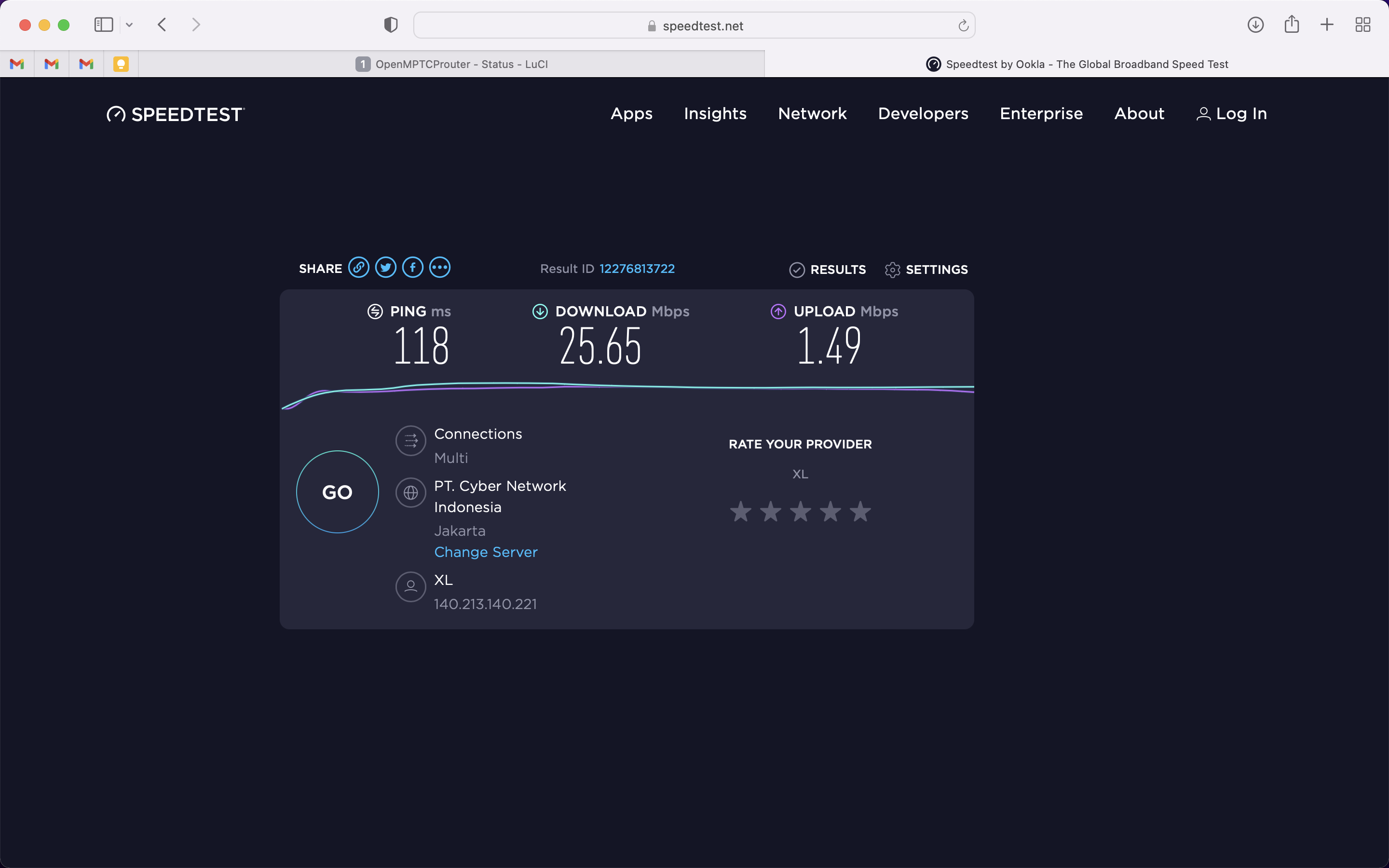Click the IP address 140.213.140.221
Viewport: 1389px width, 868px height.
tap(486, 604)
